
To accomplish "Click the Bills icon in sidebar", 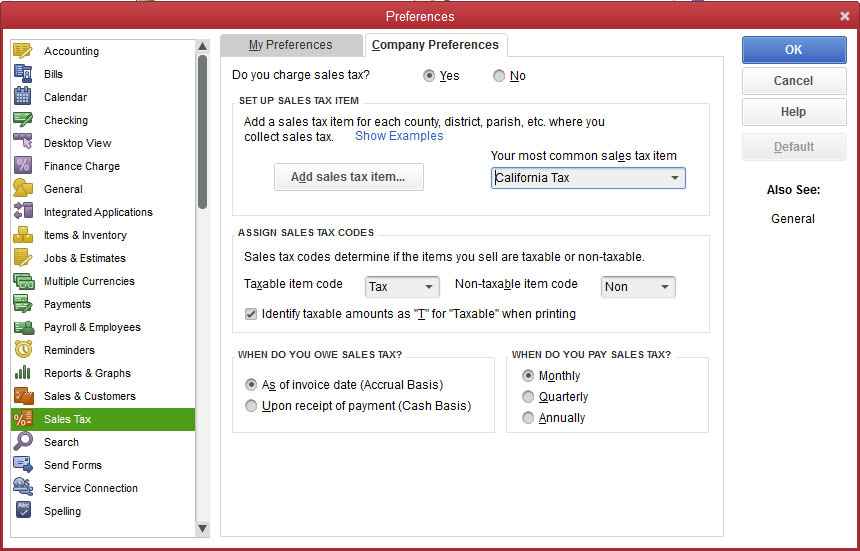I will 23,73.
